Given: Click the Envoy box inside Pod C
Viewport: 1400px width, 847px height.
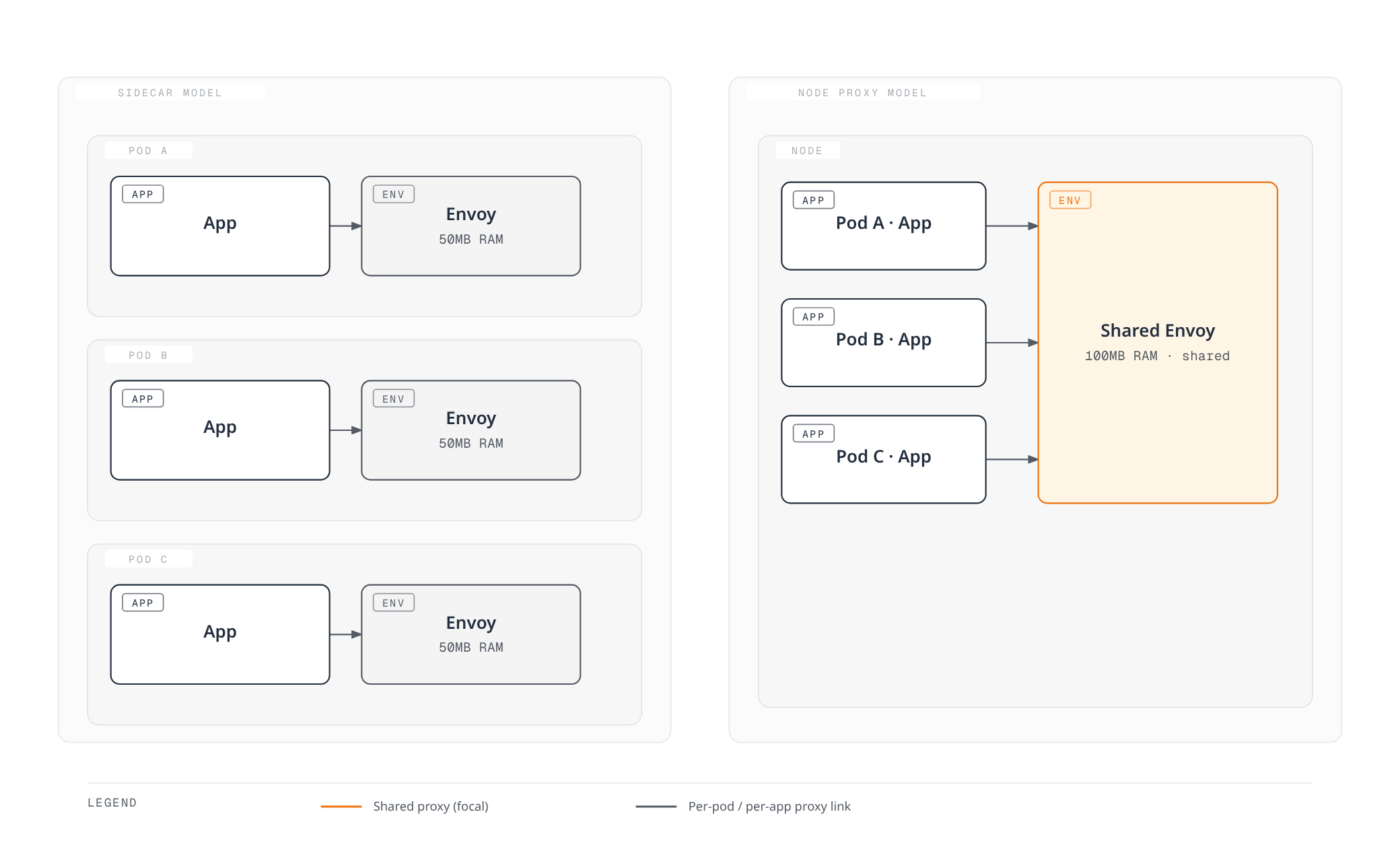Looking at the screenshot, I should click(471, 634).
